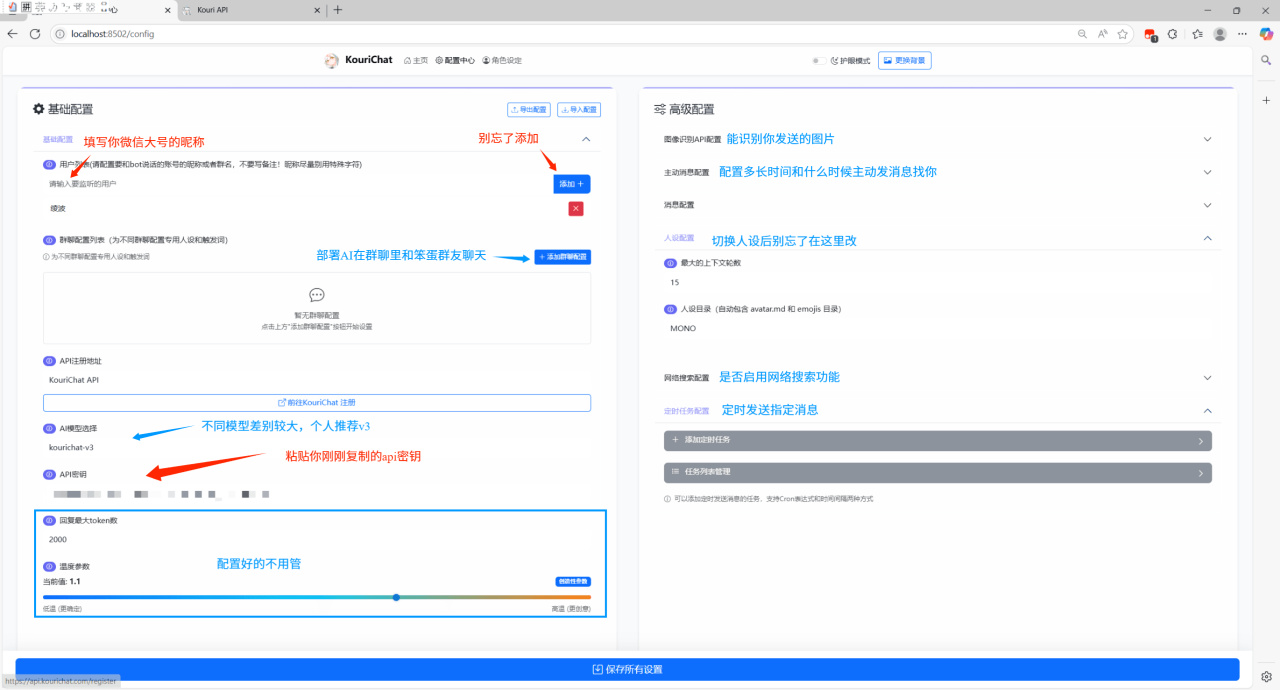
Task: Close the Kouri API browser tab
Action: (317, 10)
